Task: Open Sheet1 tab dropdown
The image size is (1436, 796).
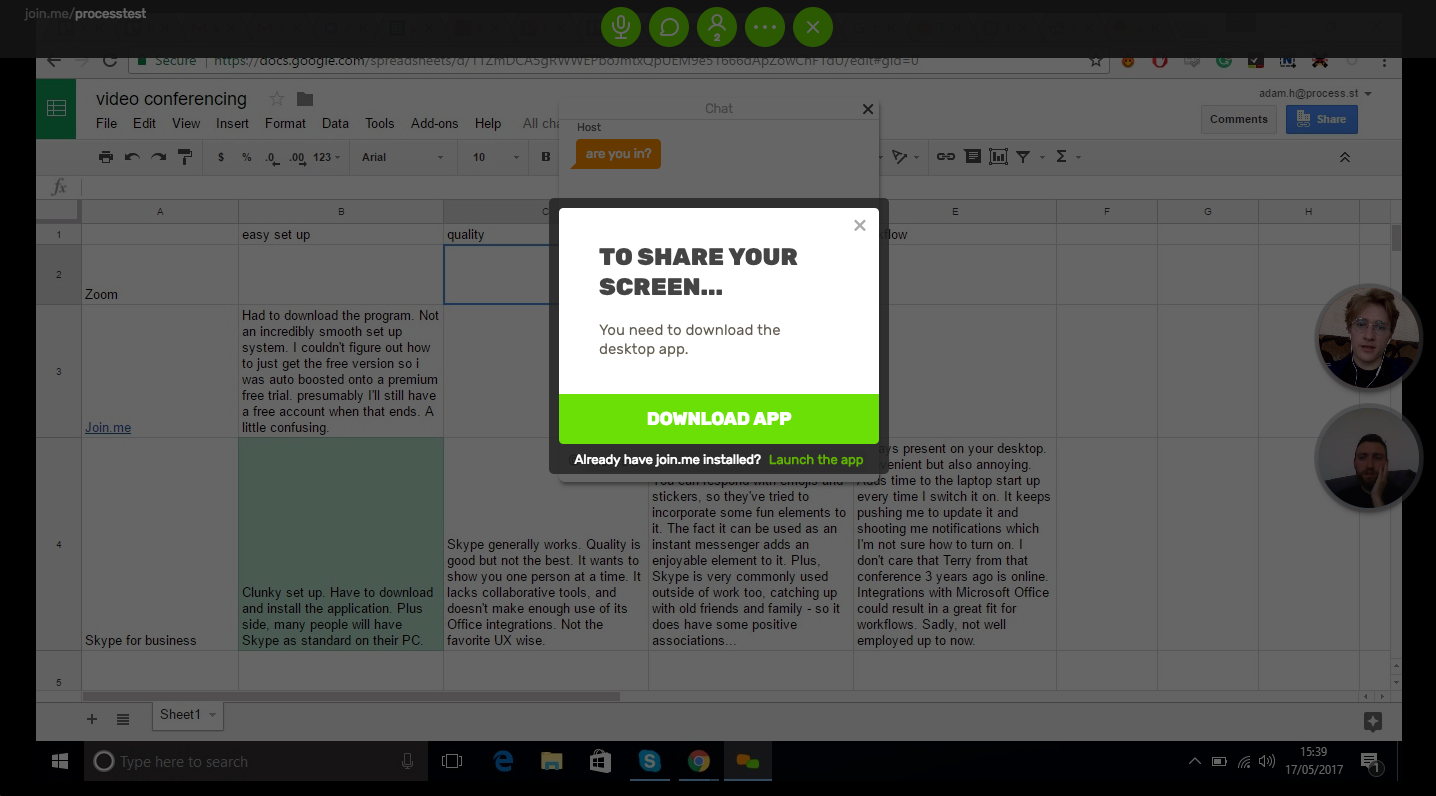Action: [212, 715]
